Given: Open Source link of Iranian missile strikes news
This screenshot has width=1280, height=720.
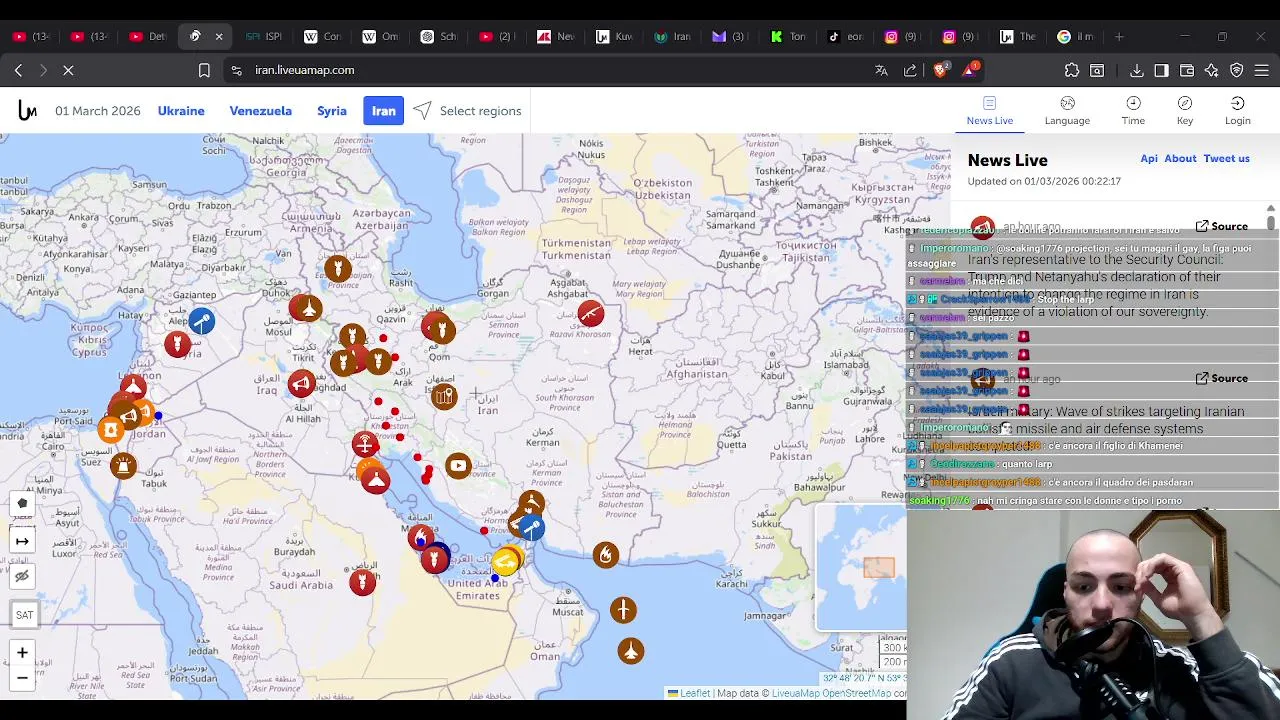Looking at the screenshot, I should 1222,379.
